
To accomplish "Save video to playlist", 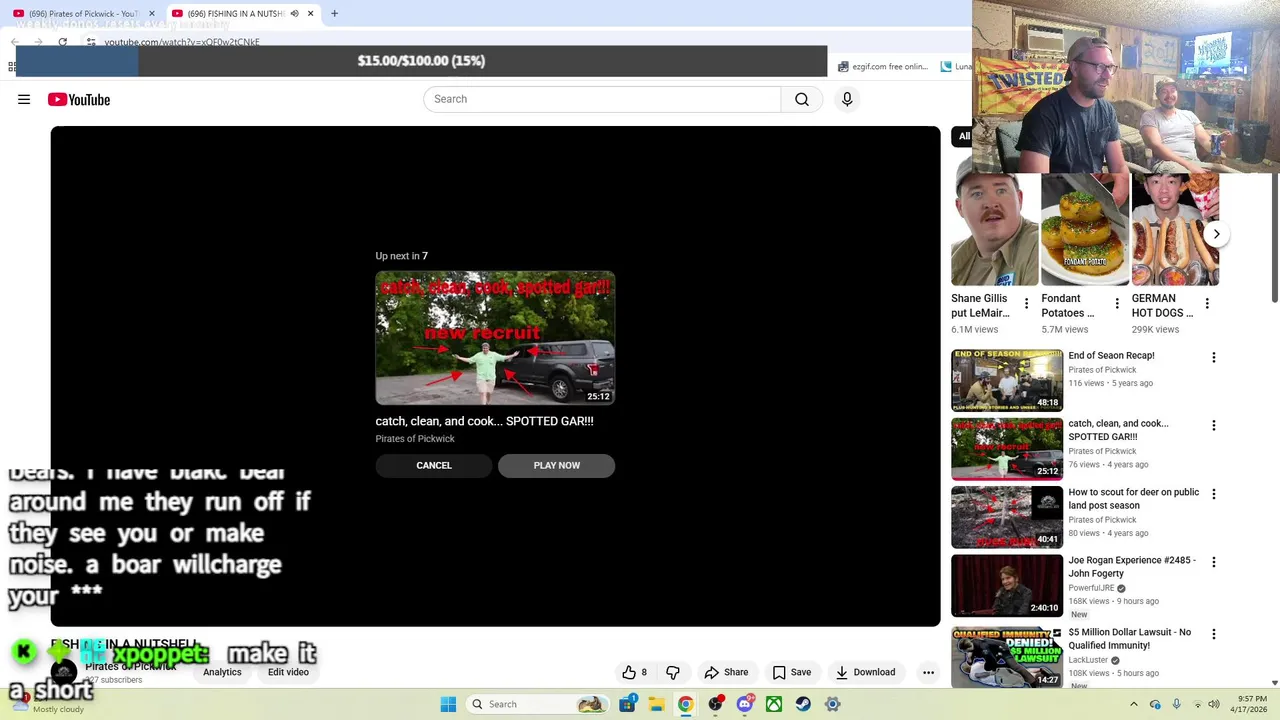I will 790,672.
